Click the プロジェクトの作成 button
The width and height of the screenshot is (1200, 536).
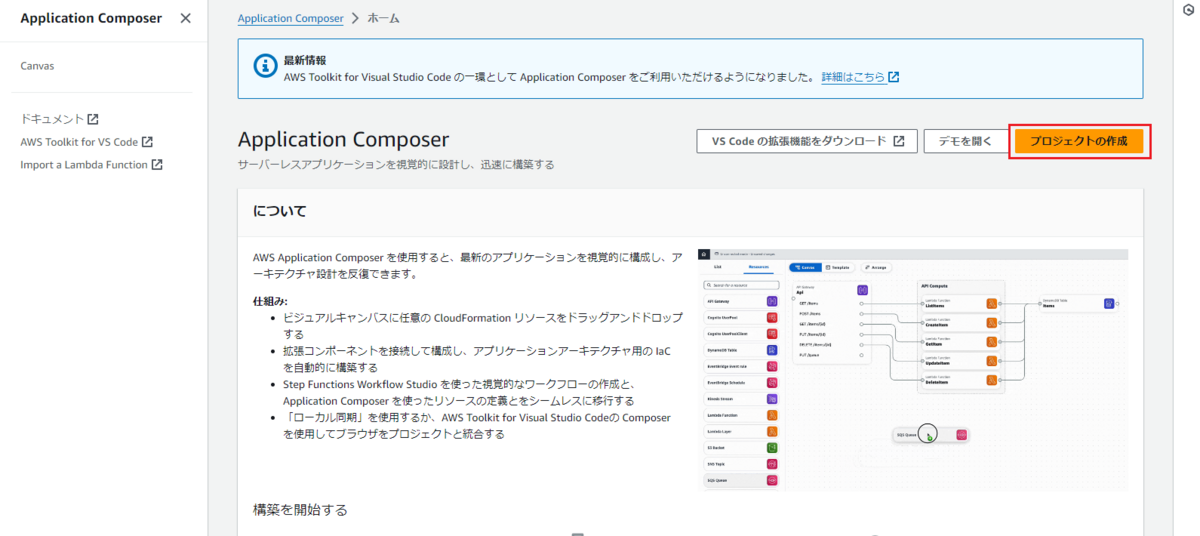point(1079,142)
